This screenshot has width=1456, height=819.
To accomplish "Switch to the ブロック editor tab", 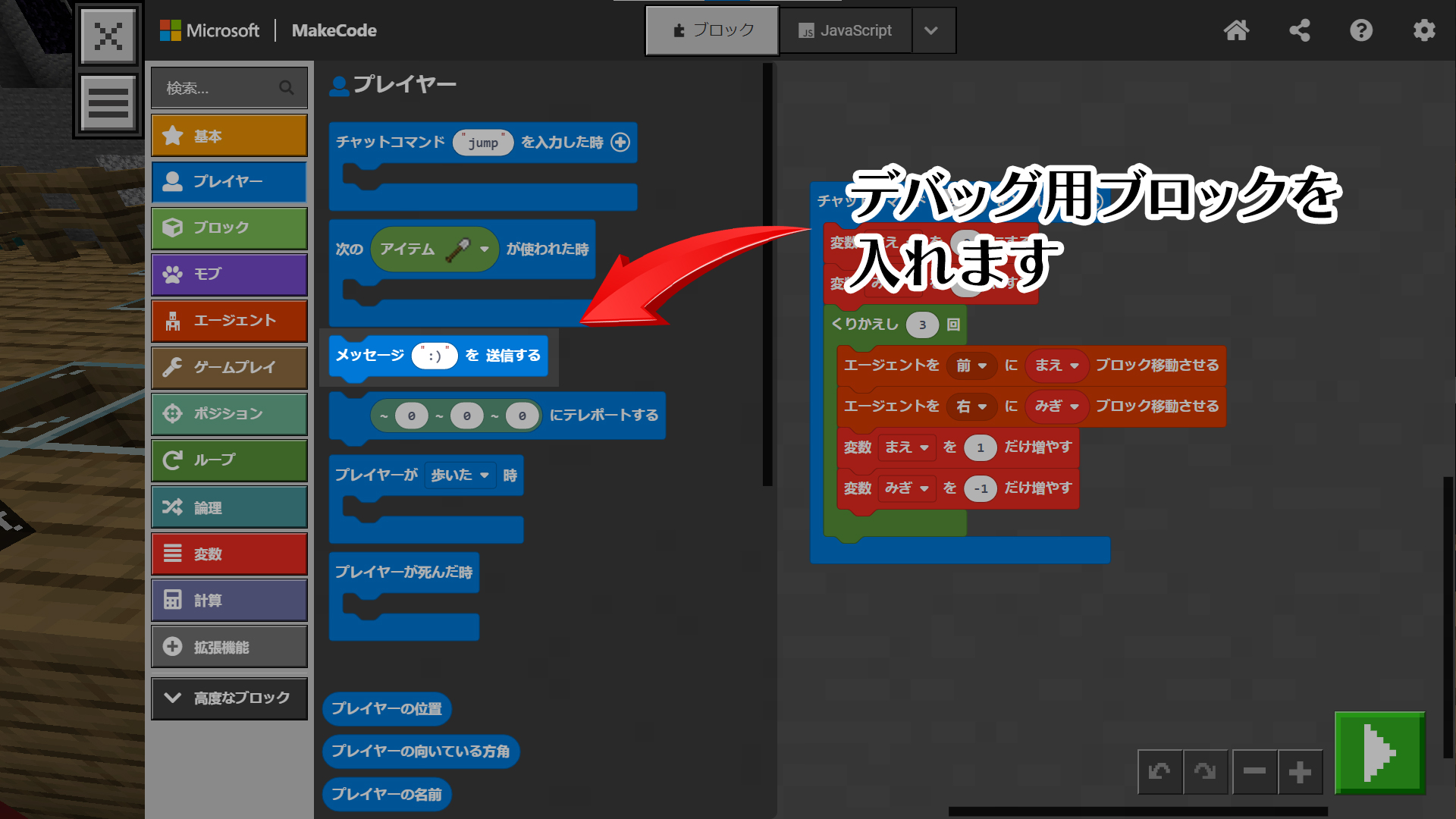I will pyautogui.click(x=713, y=30).
